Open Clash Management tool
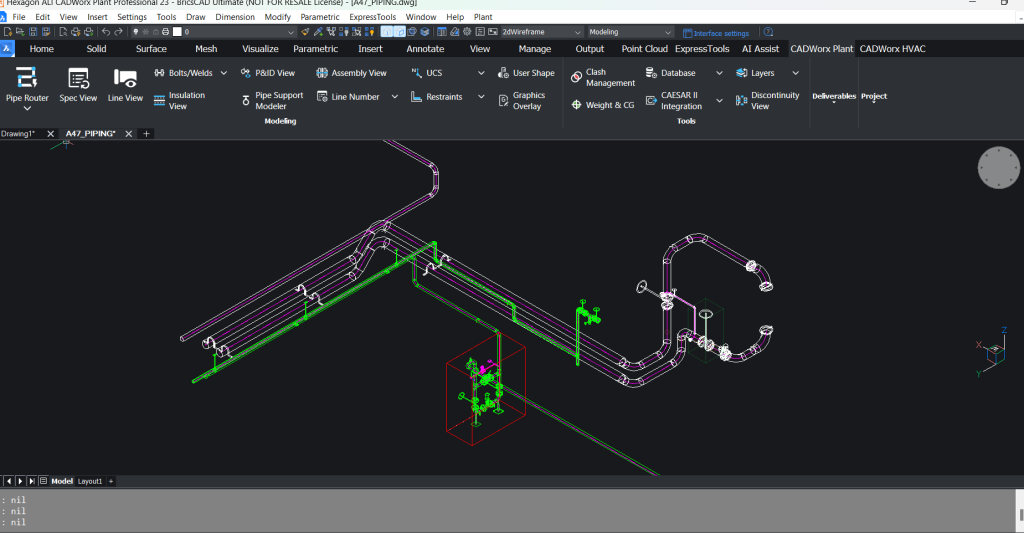 tap(603, 78)
